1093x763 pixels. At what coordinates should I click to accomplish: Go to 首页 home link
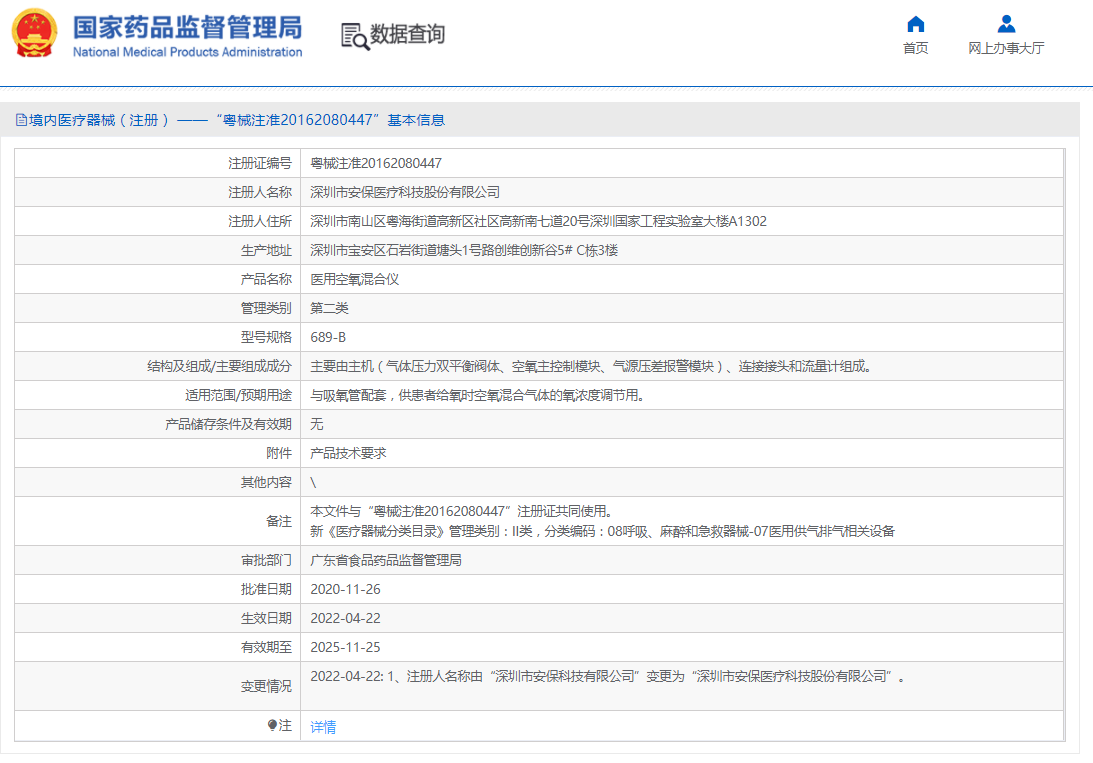915,48
